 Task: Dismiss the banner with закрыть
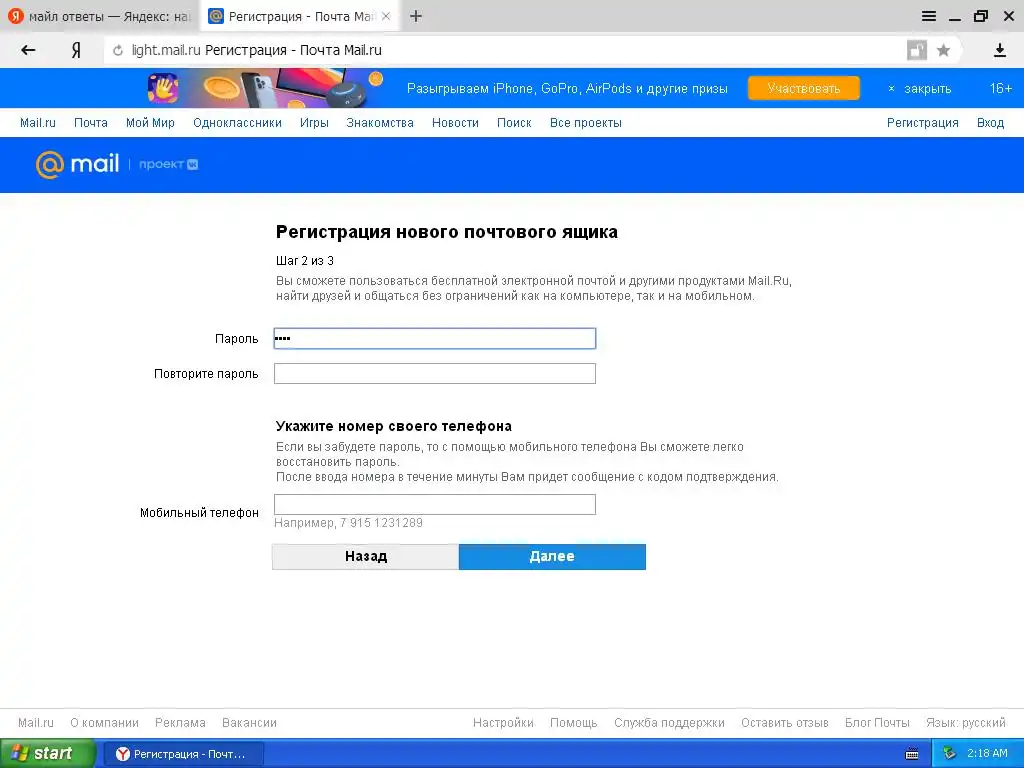point(920,89)
